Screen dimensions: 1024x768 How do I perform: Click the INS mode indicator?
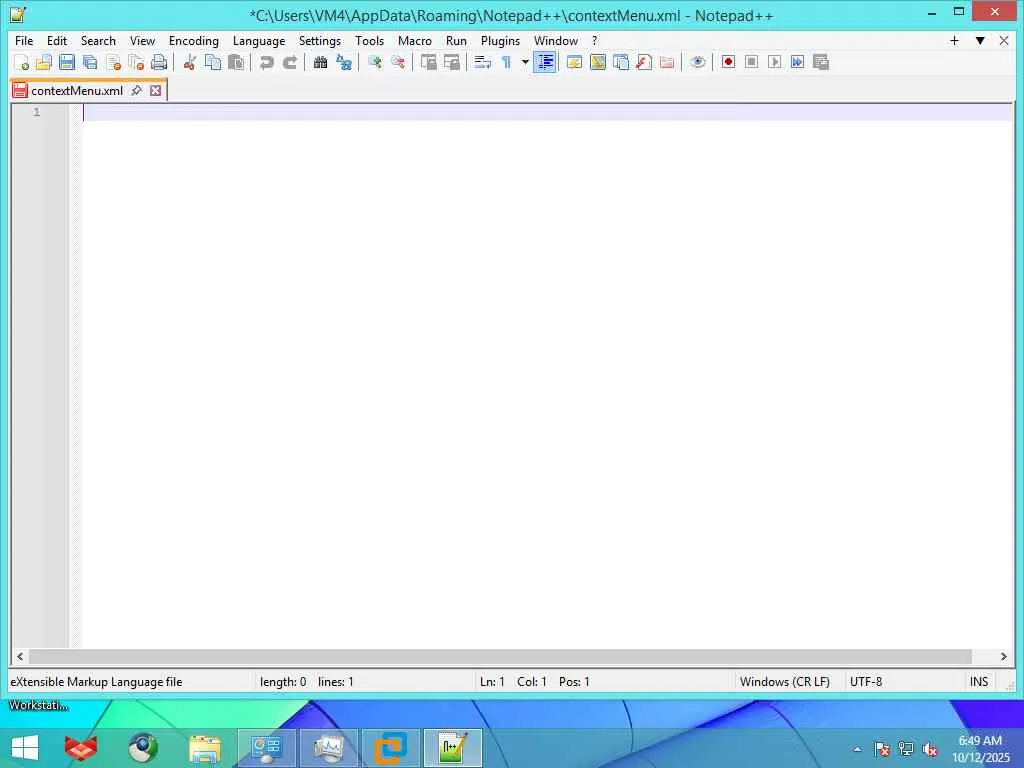point(979,682)
